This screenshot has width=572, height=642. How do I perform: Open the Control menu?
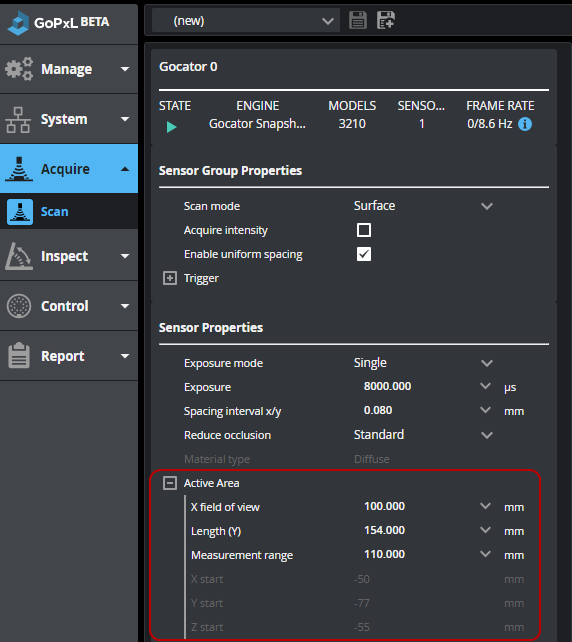click(x=69, y=306)
